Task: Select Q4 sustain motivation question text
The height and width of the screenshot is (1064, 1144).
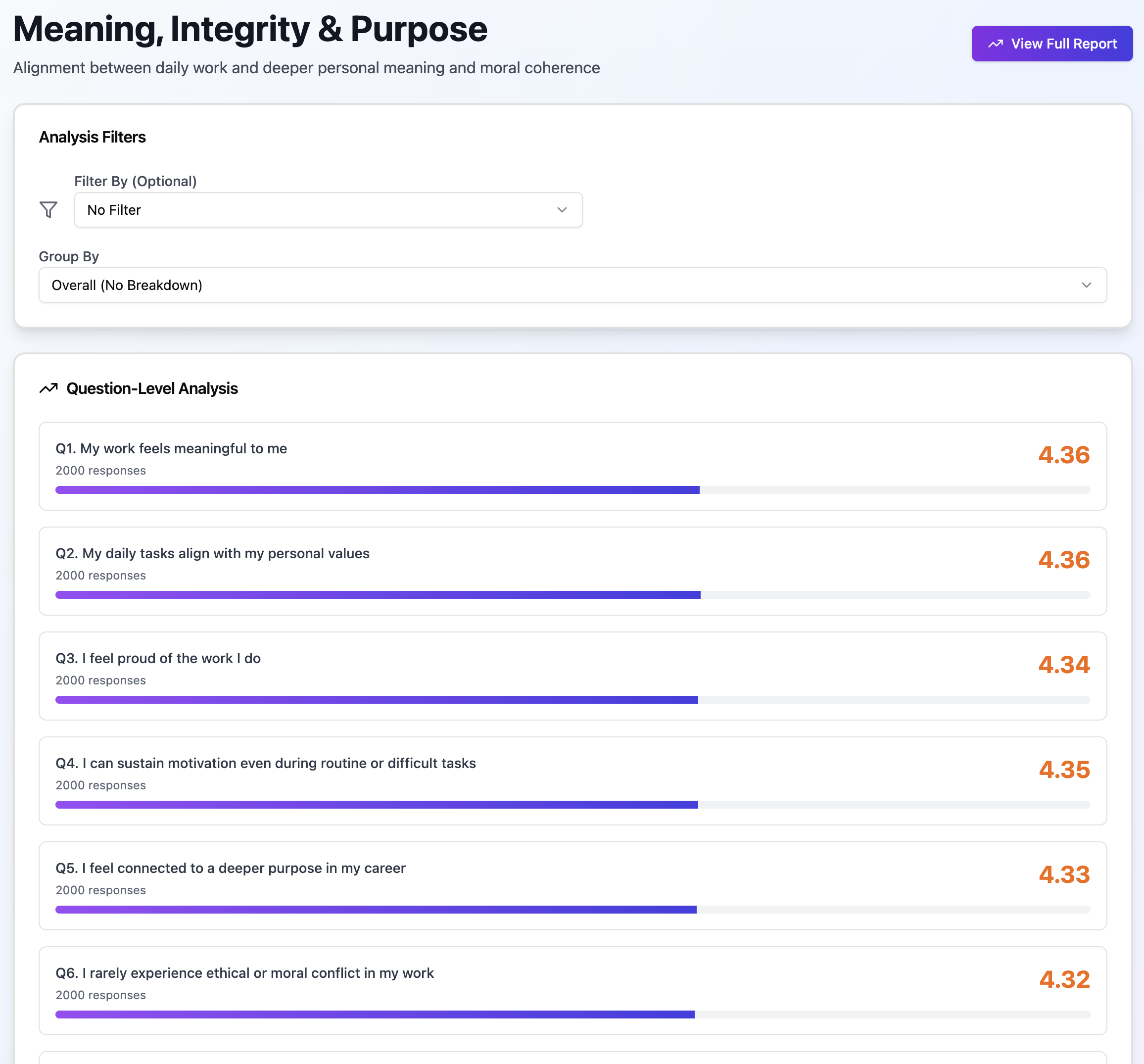Action: (x=265, y=763)
